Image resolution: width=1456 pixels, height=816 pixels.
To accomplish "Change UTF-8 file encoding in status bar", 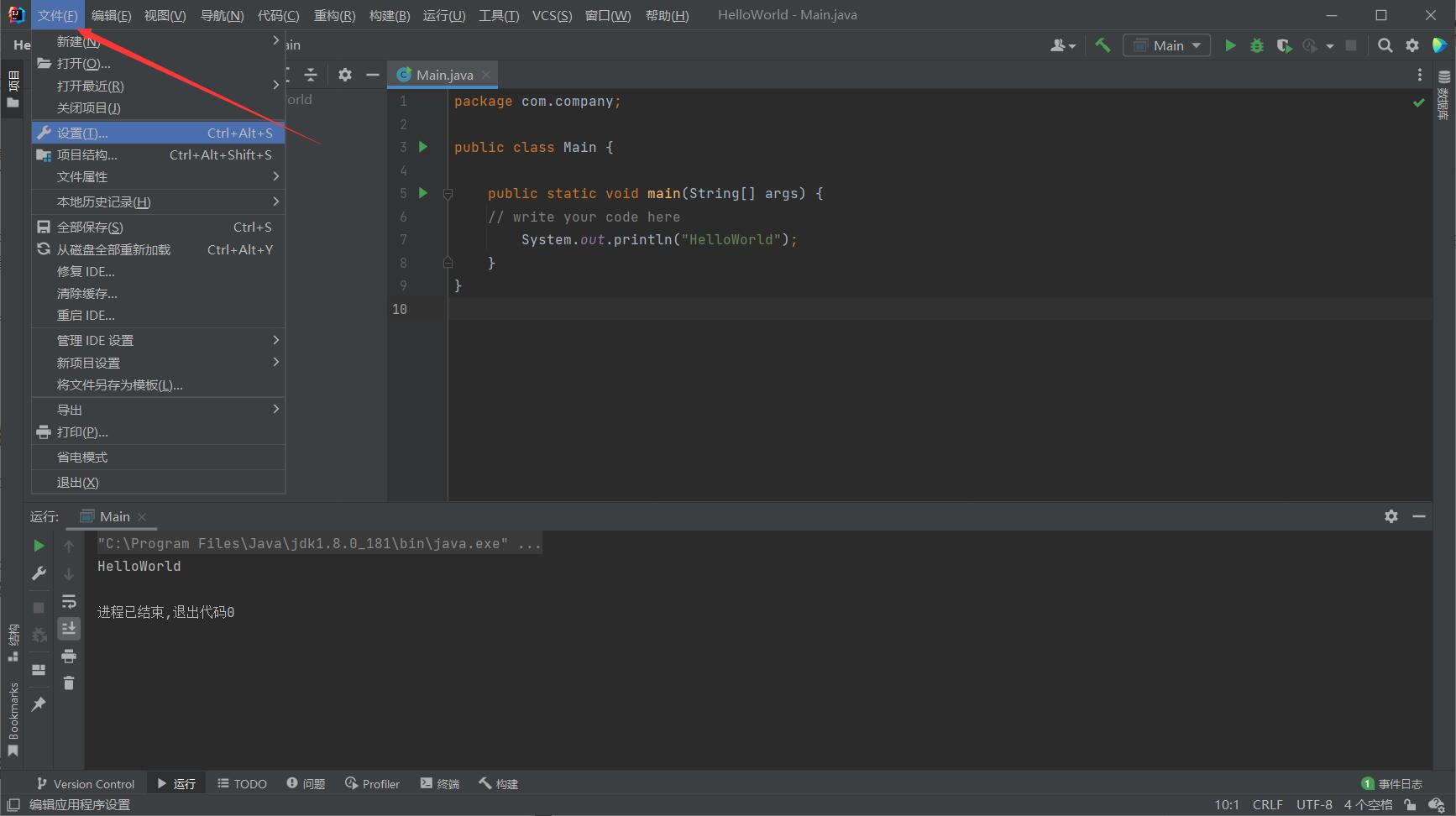I will click(x=1314, y=804).
